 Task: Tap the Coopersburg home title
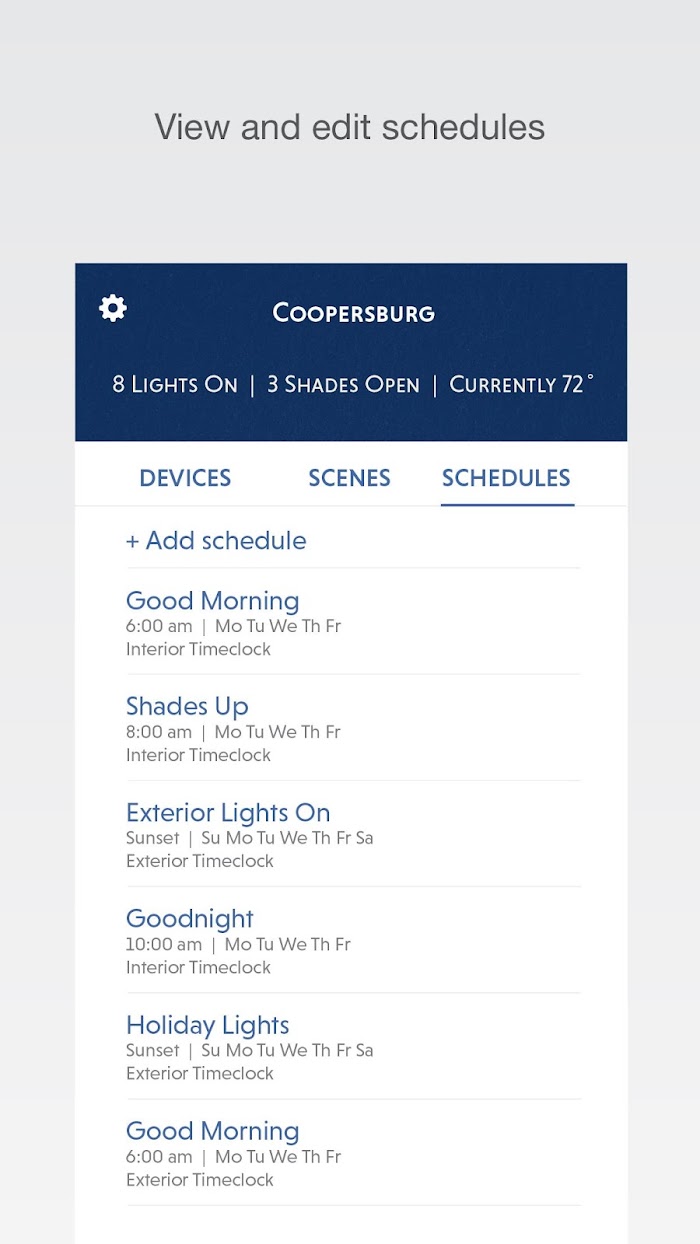(x=354, y=313)
